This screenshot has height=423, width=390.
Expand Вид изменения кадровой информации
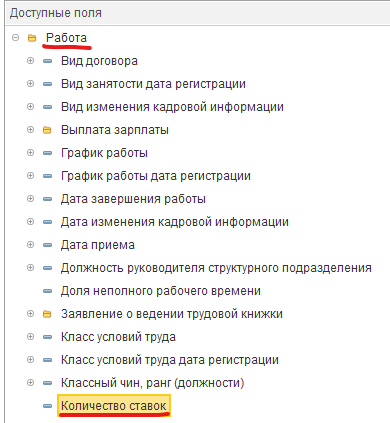pos(30,107)
